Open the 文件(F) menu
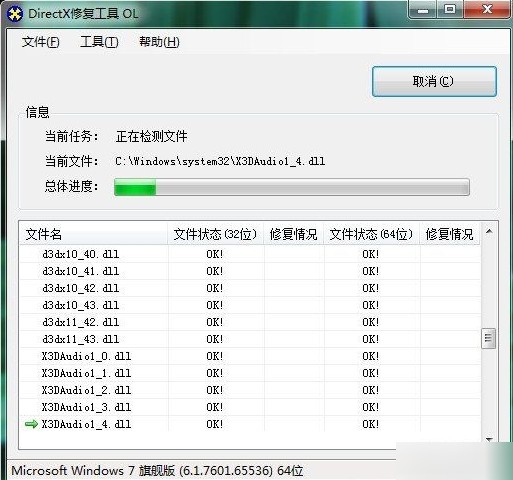 [41, 42]
